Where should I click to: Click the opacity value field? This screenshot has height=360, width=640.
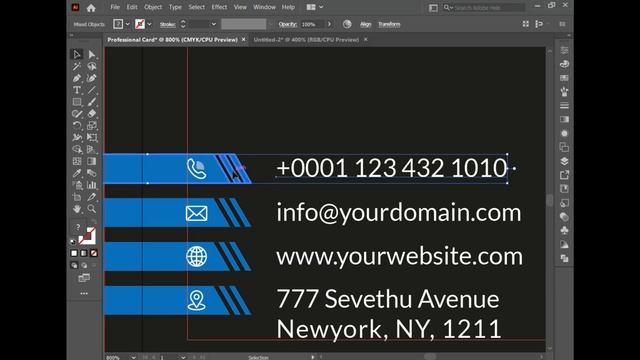click(313, 24)
